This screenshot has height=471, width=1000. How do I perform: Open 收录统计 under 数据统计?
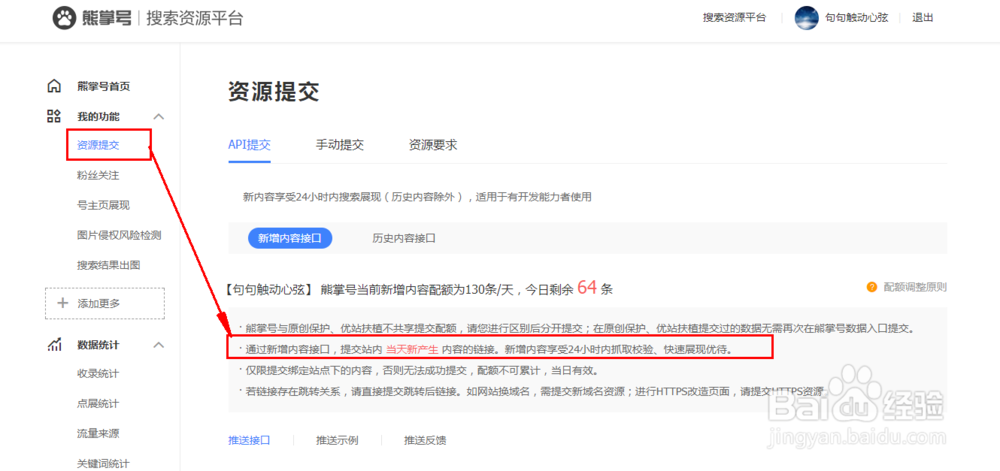click(98, 373)
